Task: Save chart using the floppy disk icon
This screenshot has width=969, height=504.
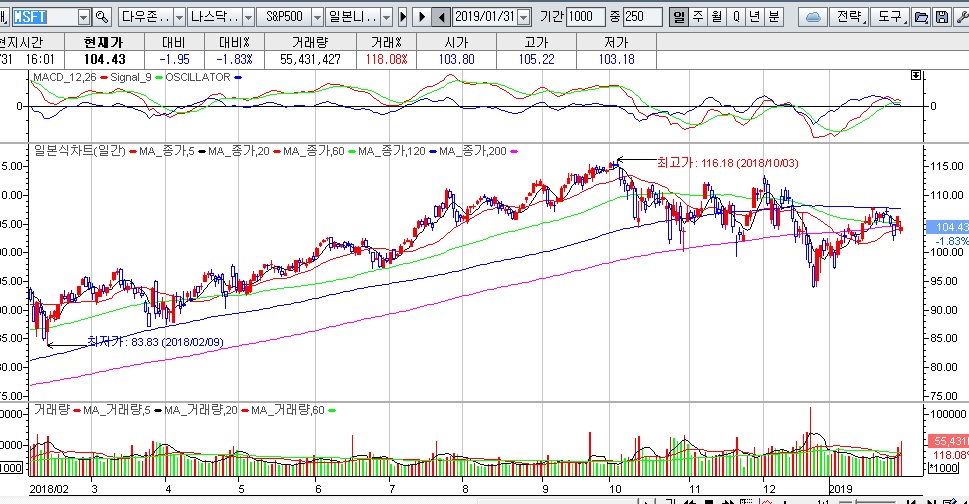Action: [939, 17]
